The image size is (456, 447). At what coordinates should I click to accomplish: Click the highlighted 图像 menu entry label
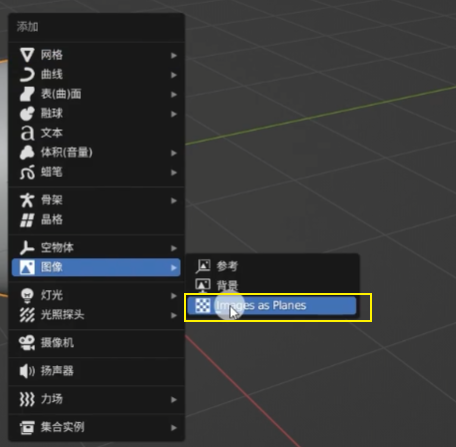click(52, 267)
